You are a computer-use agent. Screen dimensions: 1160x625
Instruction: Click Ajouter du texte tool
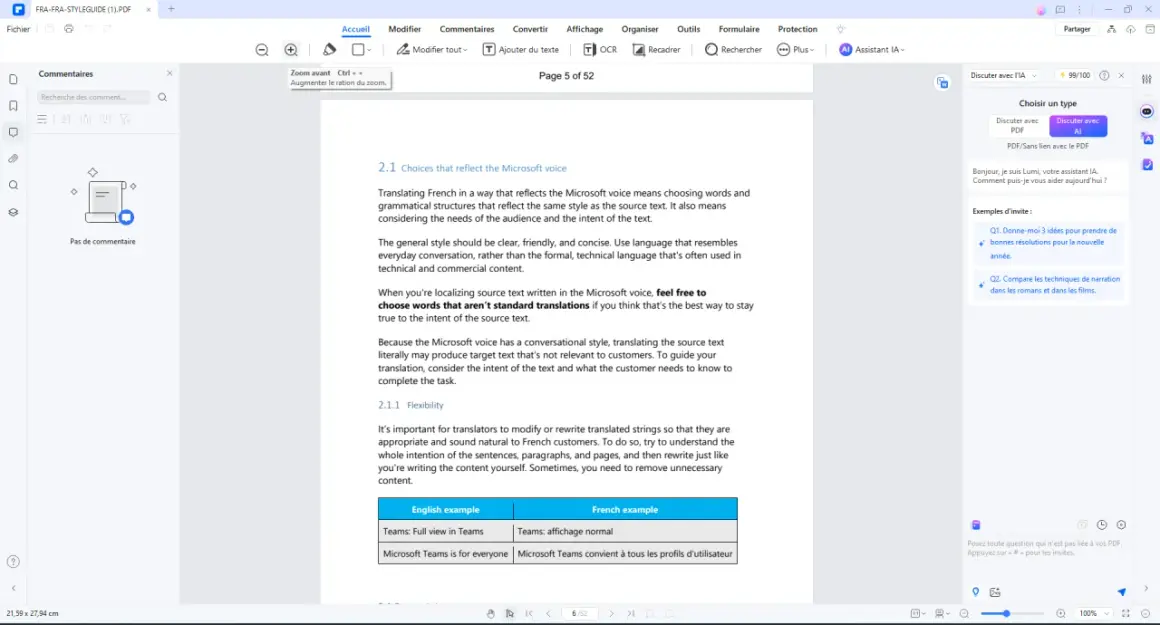tap(521, 50)
